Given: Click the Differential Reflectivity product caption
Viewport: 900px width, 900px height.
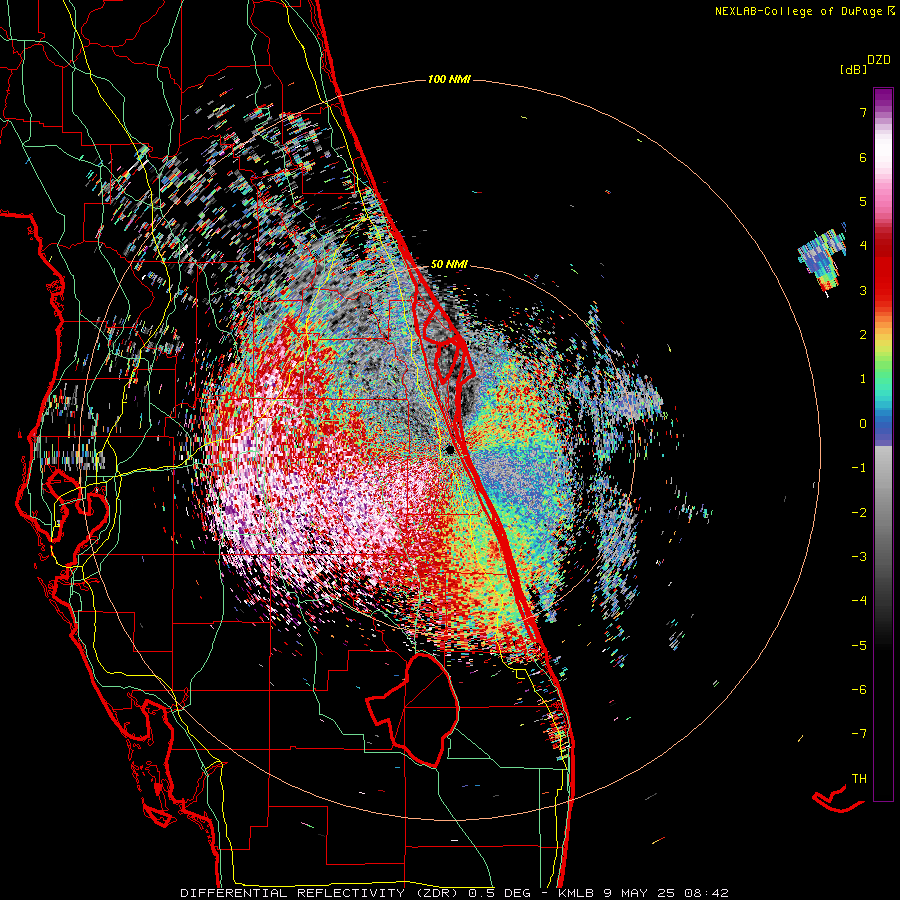Looking at the screenshot, I should (x=454, y=893).
